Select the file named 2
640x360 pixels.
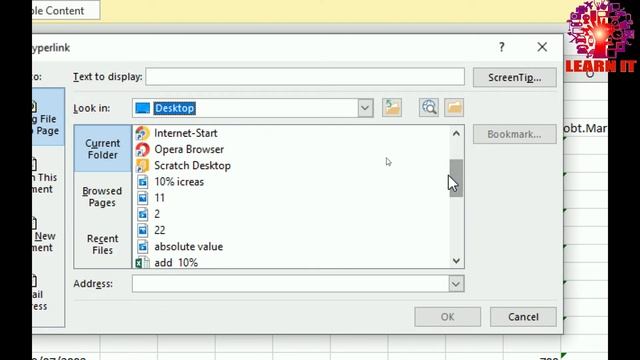(157, 214)
